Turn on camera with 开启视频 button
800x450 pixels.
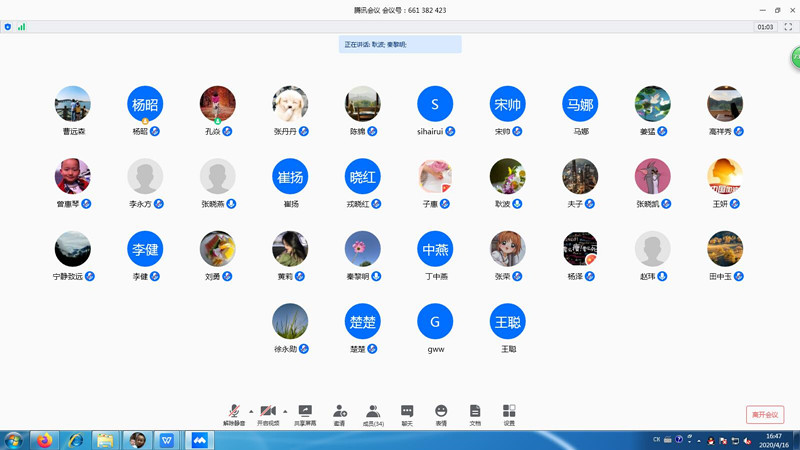tap(268, 413)
